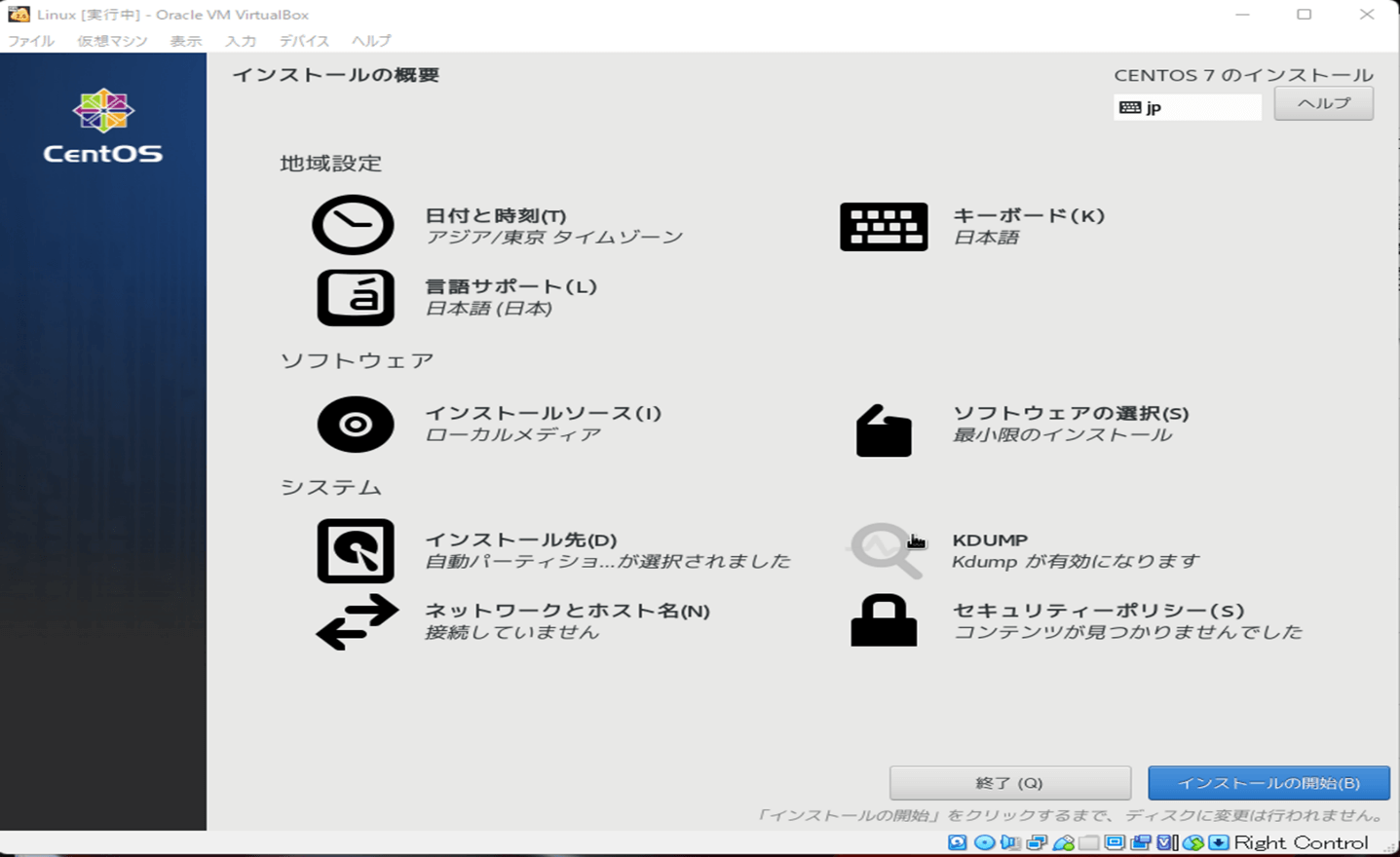This screenshot has width=1400, height=857.
Task: Open ソフトウェアの選択(S) settings
Action: [1071, 413]
